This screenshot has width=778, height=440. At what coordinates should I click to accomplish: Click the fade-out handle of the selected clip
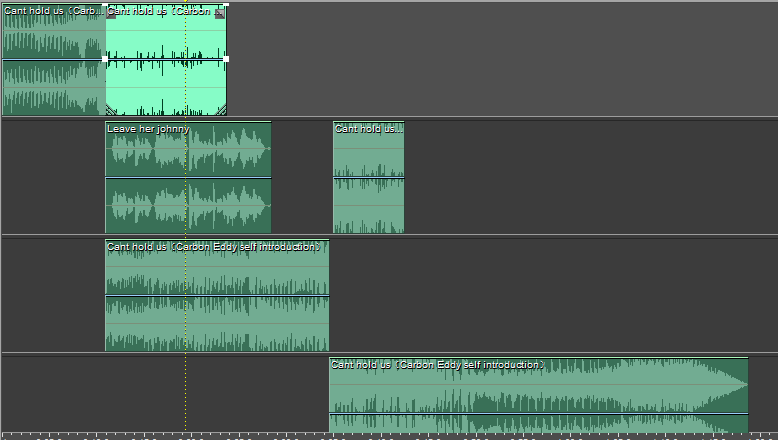(220, 14)
